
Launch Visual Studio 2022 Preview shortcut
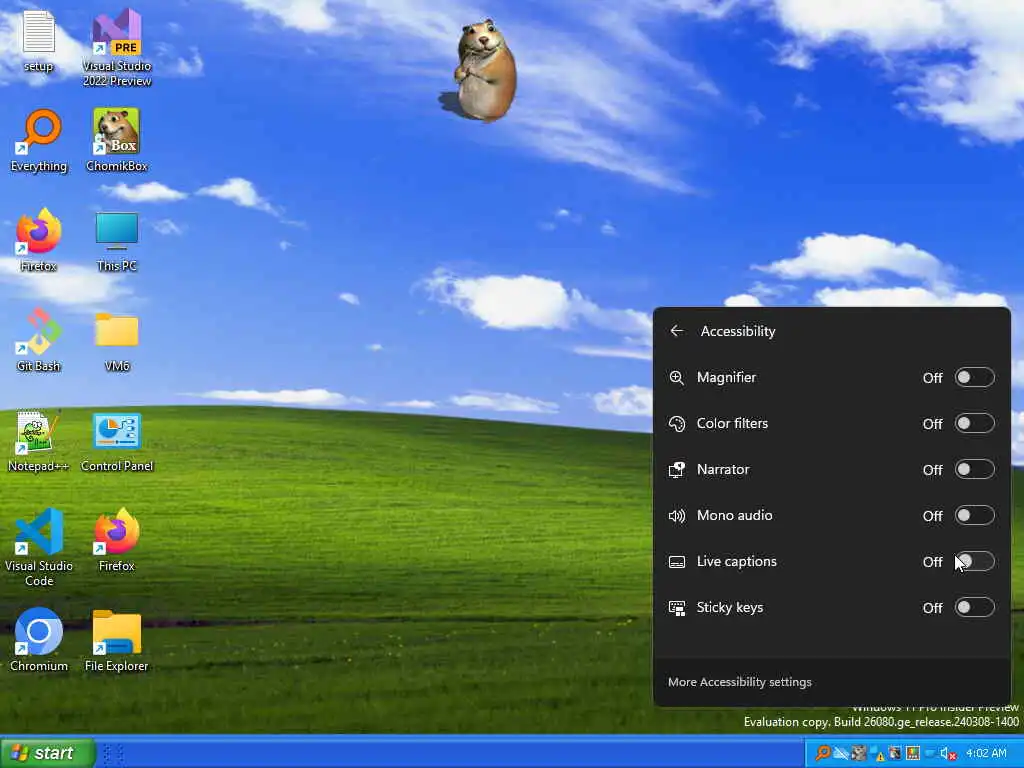[x=116, y=47]
